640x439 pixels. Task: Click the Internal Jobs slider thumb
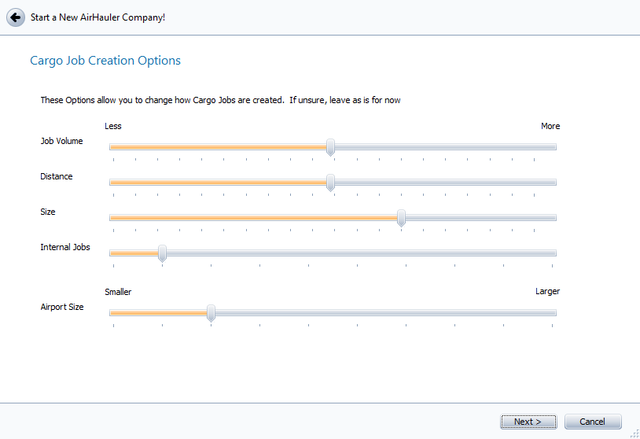[162, 253]
